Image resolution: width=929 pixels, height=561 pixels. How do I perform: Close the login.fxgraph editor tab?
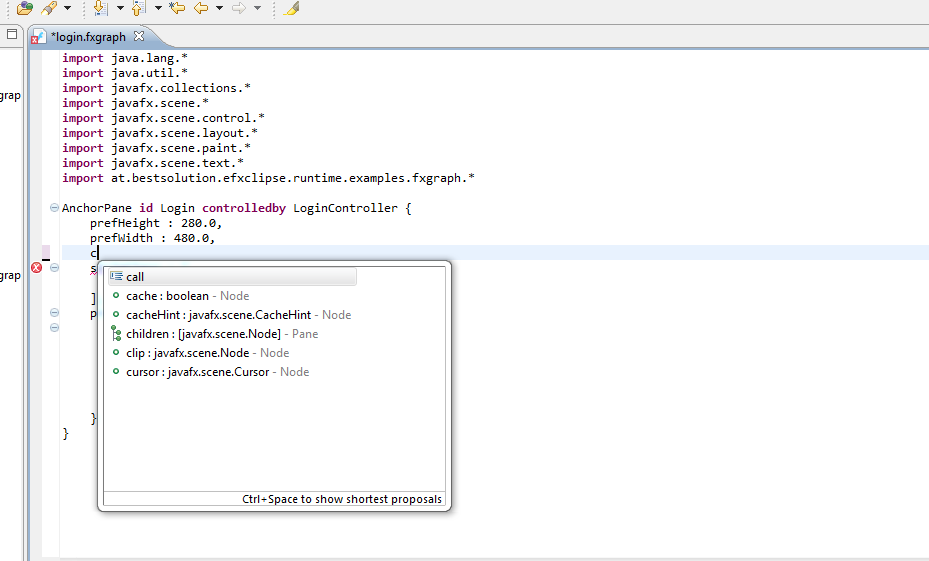(139, 36)
